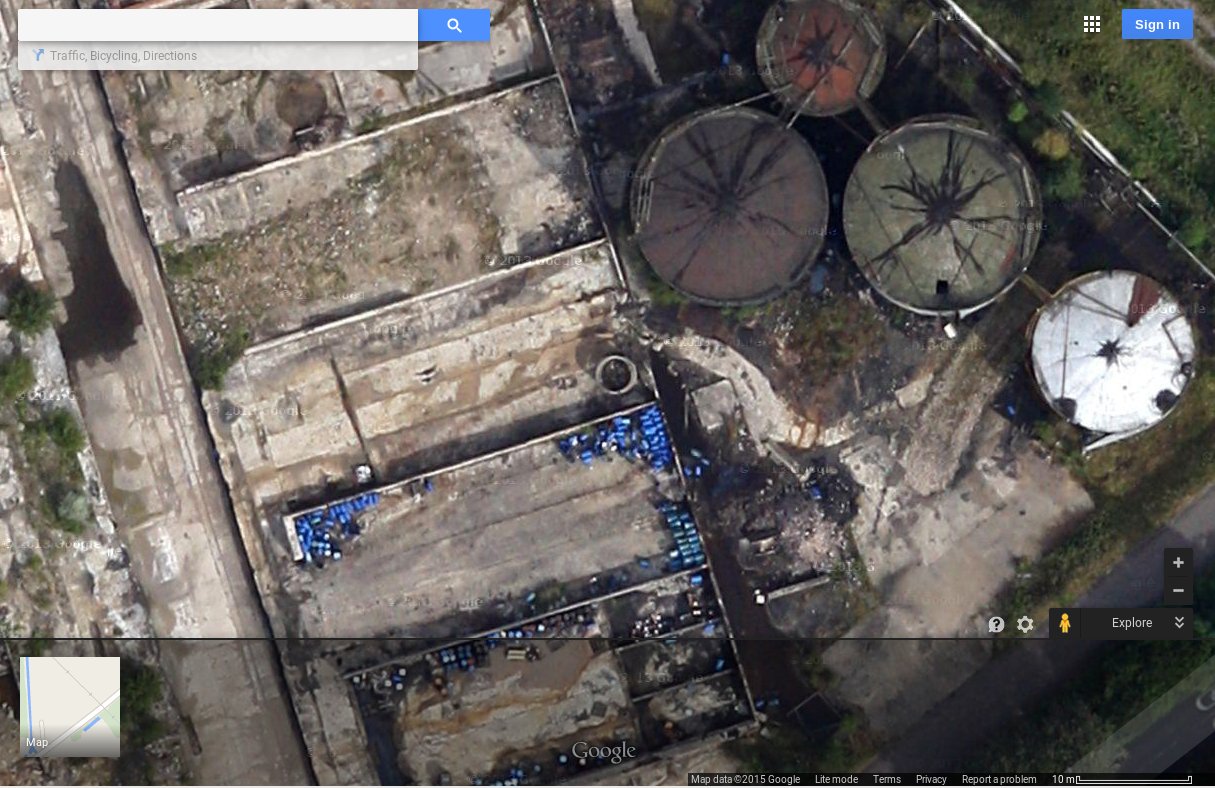This screenshot has height=788, width=1215.
Task: Open the Terms link
Action: 886,780
